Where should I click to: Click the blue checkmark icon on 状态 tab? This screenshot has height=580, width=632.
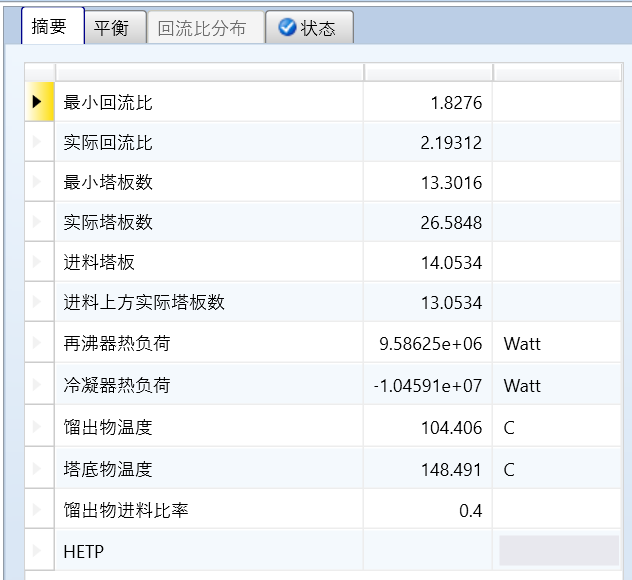(287, 28)
